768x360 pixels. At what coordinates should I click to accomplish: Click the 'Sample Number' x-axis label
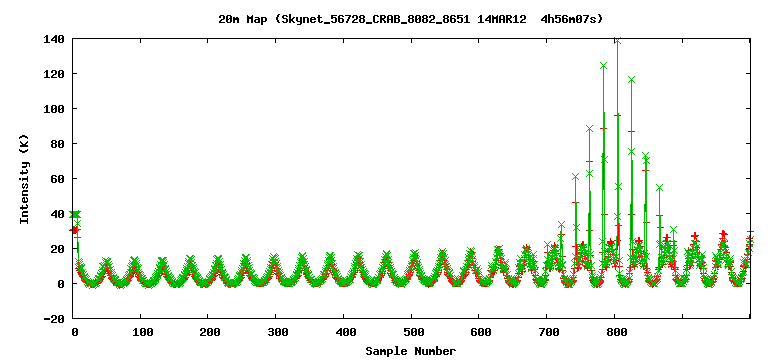tap(410, 351)
